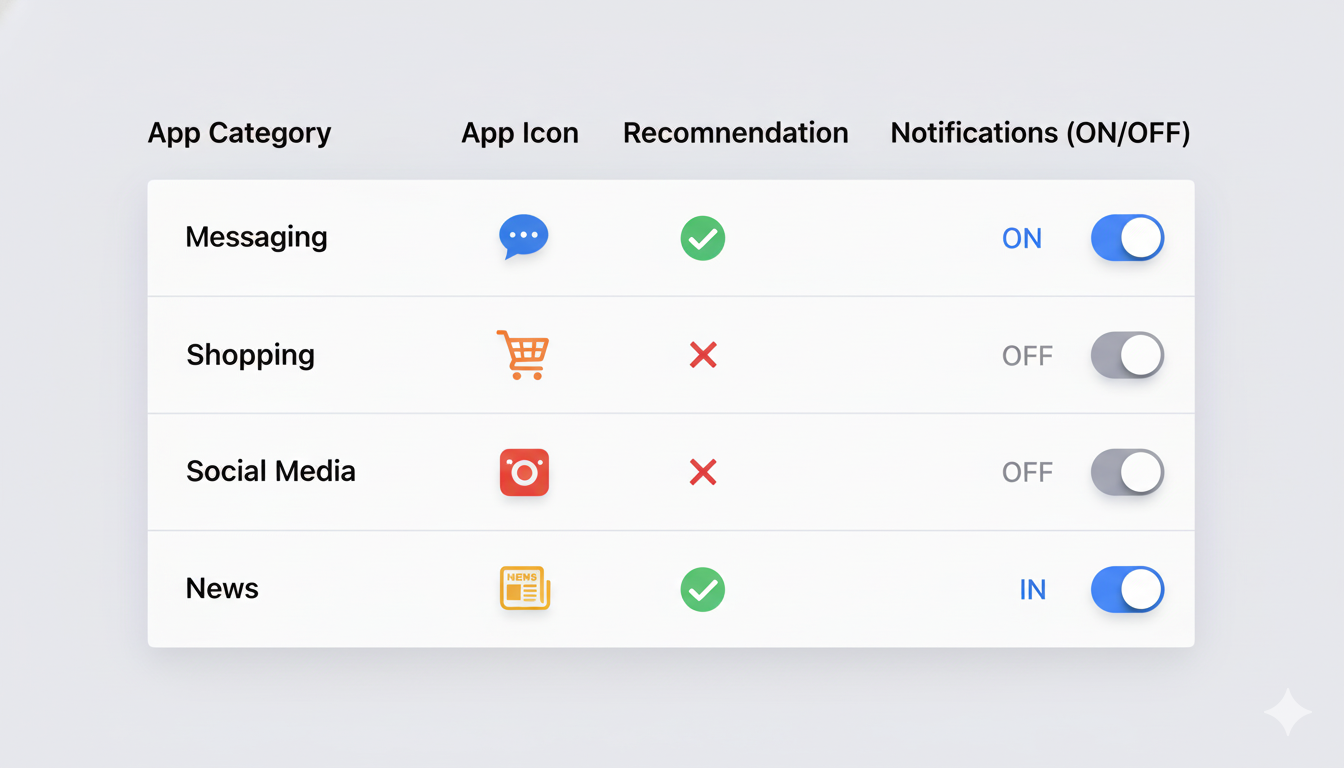
Task: Click the App Icon column header
Action: [x=520, y=133]
